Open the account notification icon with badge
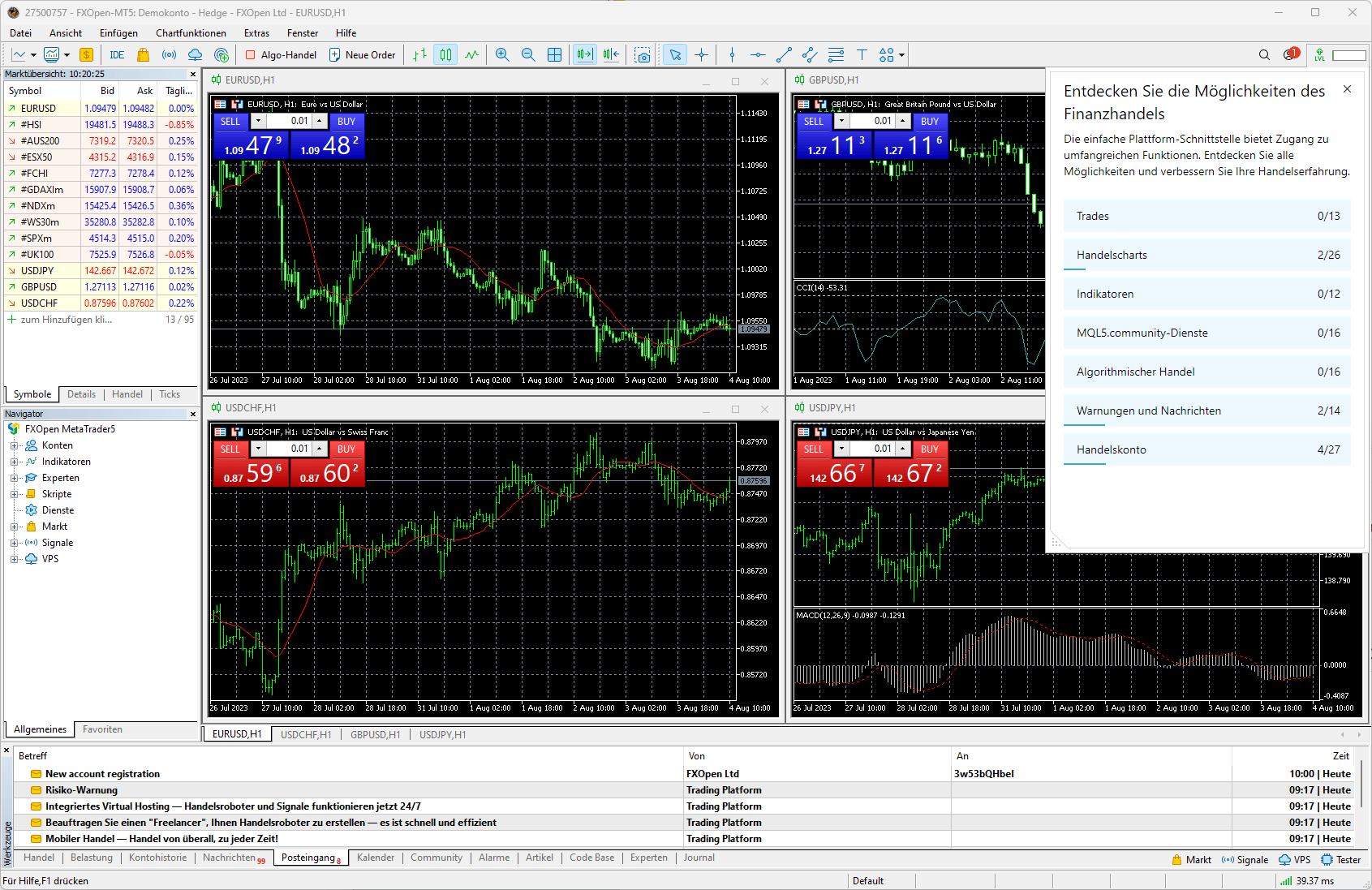The height and width of the screenshot is (890, 1372). 1291,54
